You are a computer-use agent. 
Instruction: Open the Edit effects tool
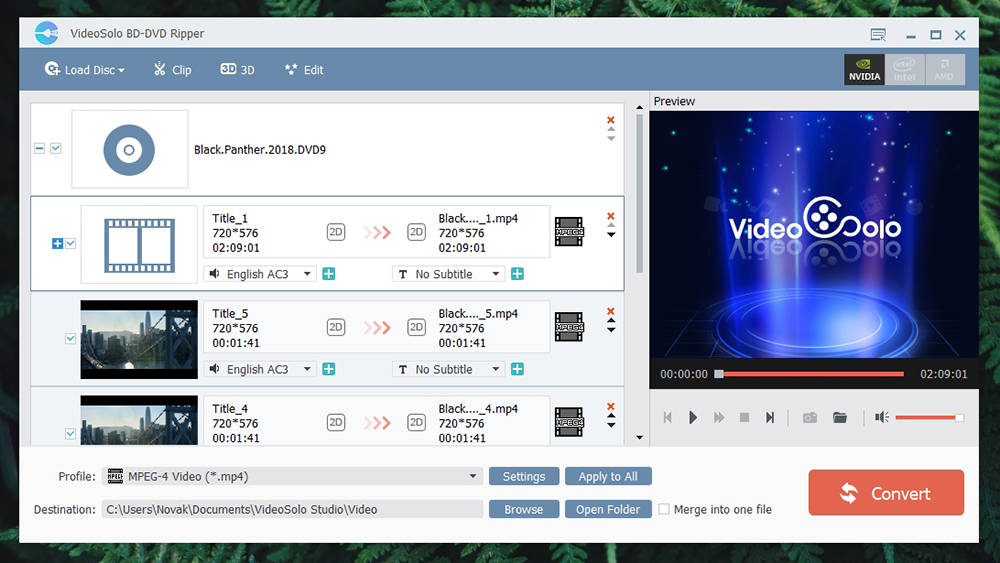304,69
